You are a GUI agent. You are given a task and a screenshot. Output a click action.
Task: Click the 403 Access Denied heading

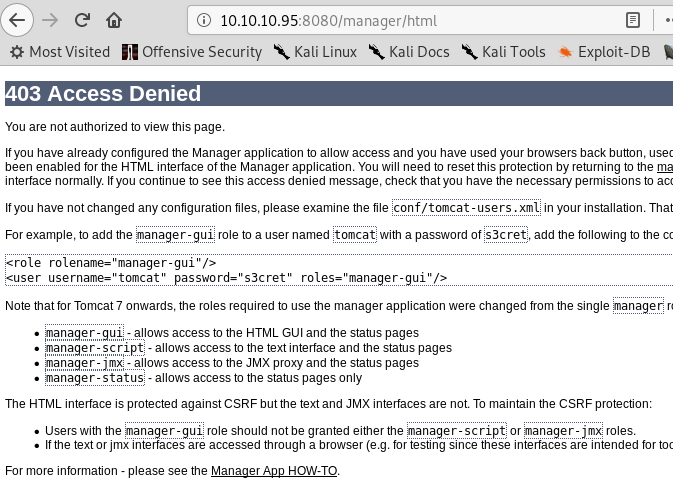tap(103, 94)
